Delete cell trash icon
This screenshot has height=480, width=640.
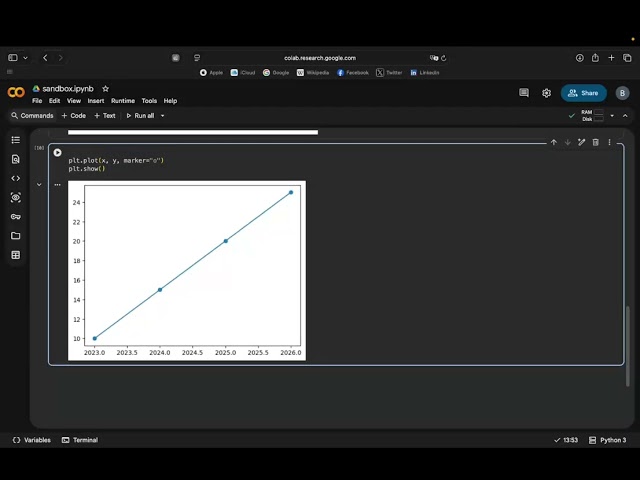coord(596,142)
